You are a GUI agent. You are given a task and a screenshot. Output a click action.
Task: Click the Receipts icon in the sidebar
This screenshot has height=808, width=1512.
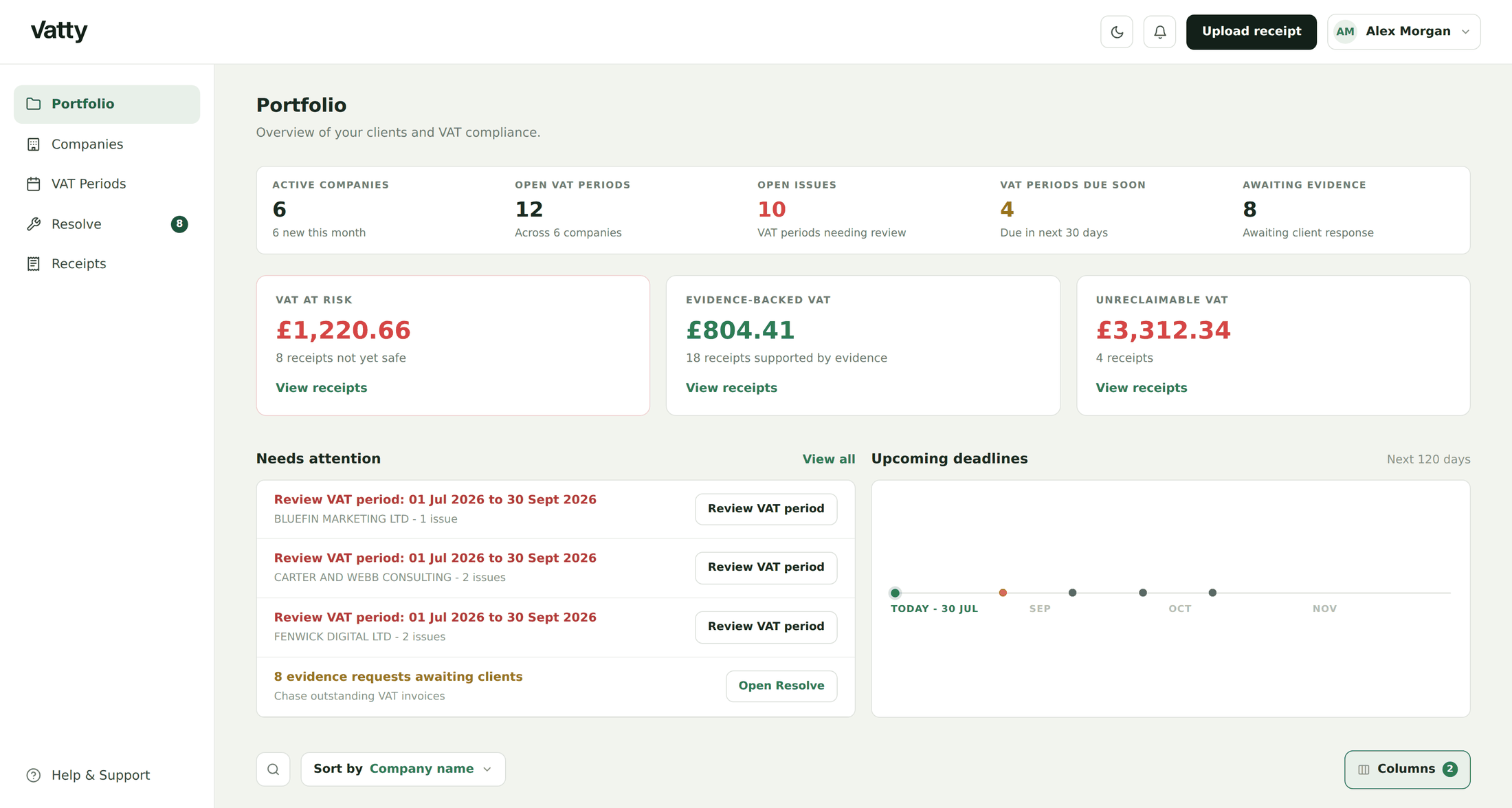pyautogui.click(x=34, y=264)
